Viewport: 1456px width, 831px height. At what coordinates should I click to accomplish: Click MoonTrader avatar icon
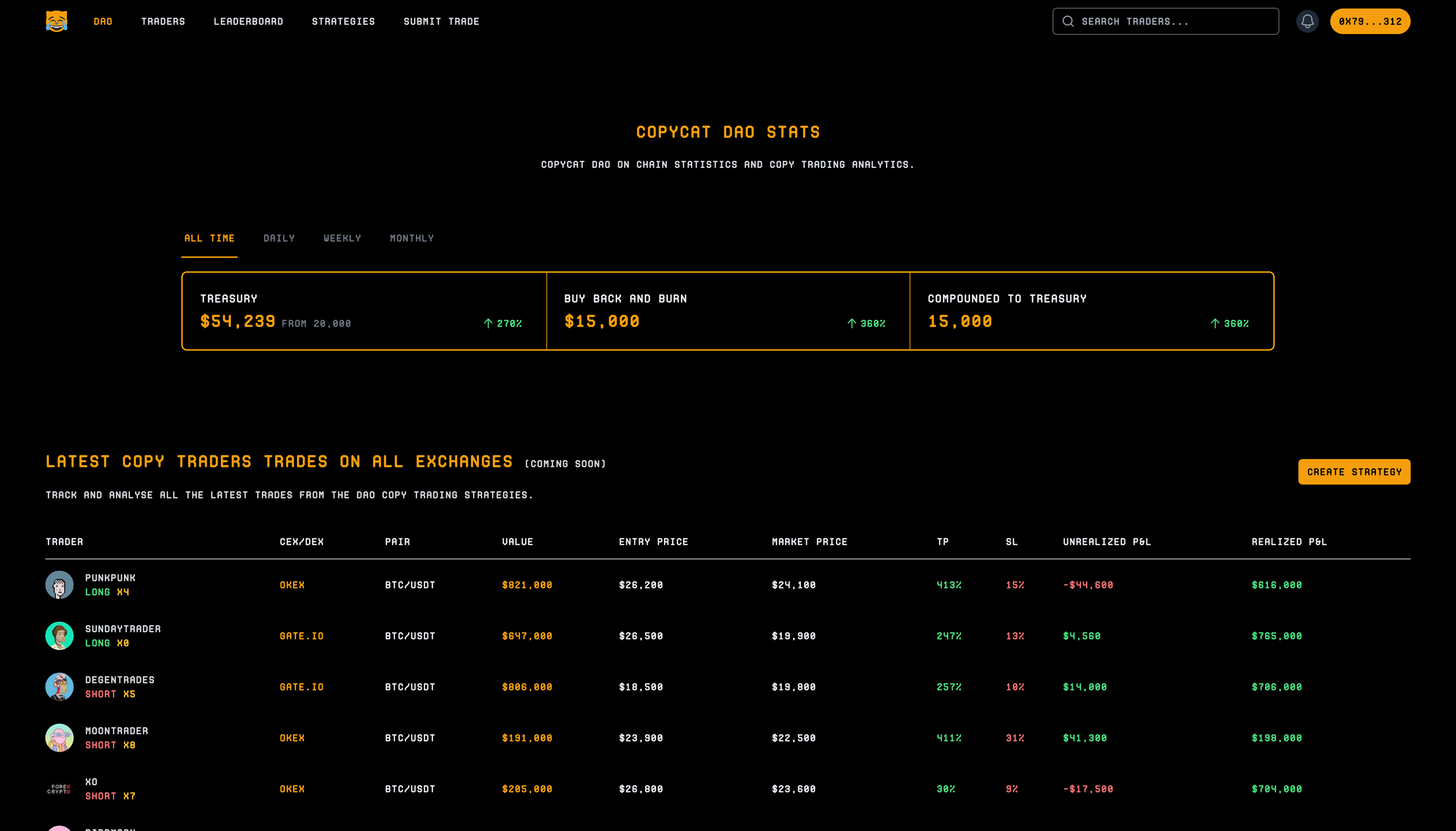[59, 737]
